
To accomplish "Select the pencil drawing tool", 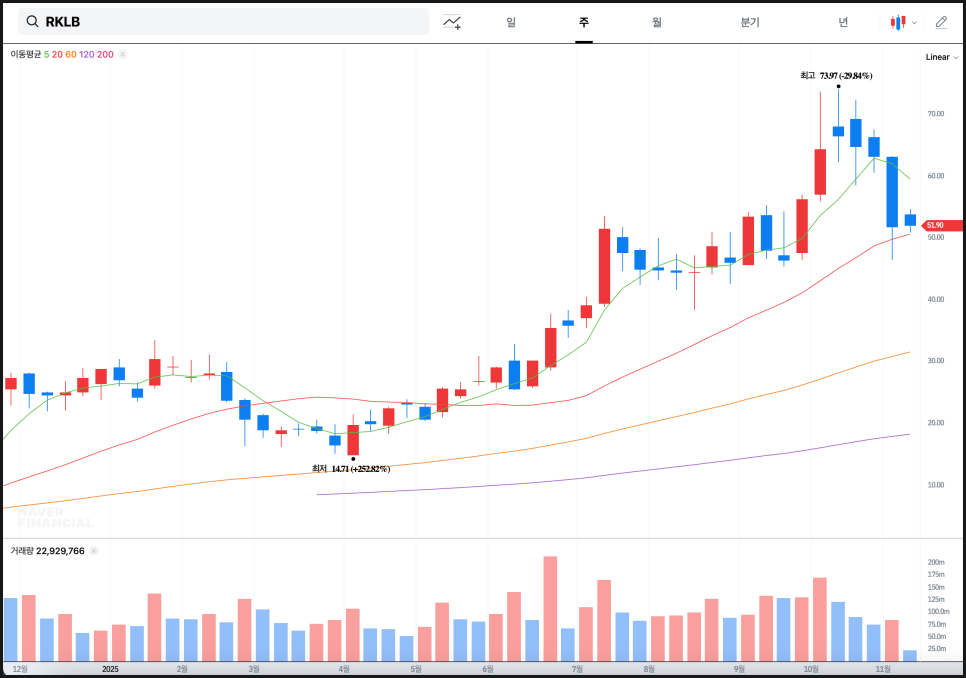I will [x=941, y=22].
